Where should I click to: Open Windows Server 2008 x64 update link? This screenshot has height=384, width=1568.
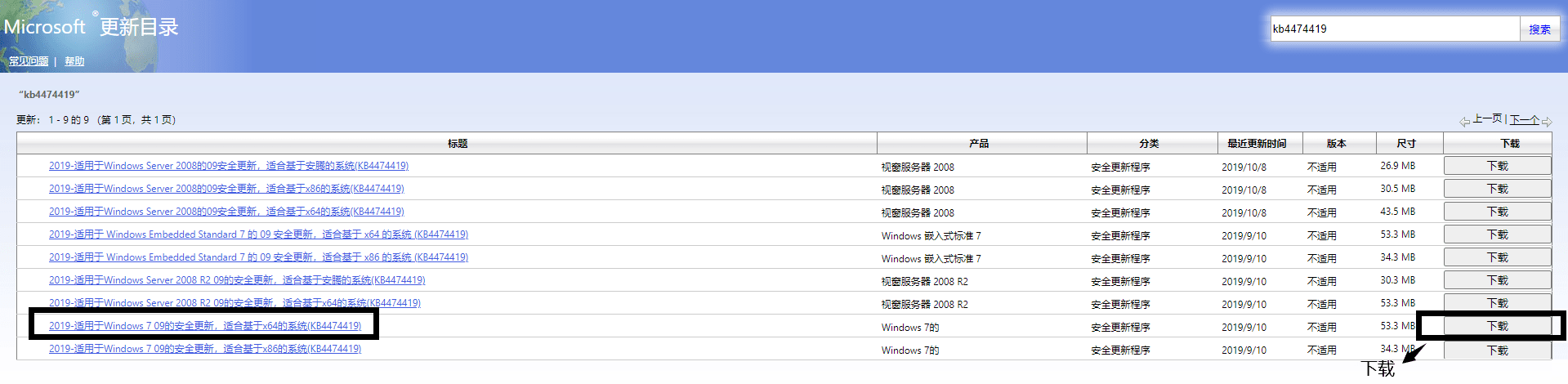point(226,212)
